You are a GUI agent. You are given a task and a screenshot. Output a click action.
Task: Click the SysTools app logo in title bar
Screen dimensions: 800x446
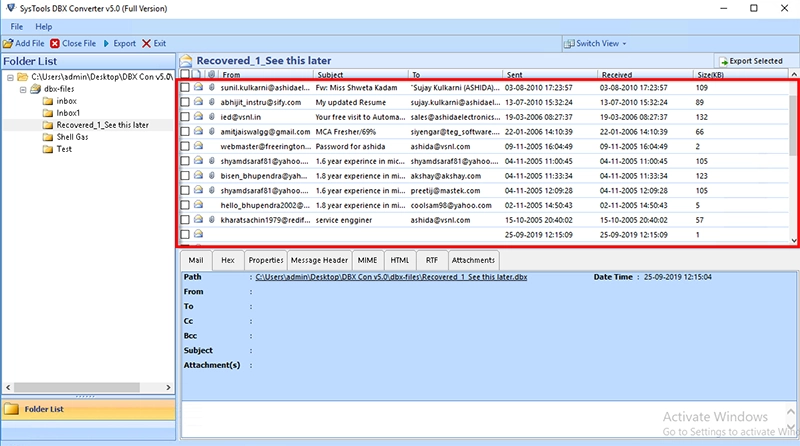10,8
